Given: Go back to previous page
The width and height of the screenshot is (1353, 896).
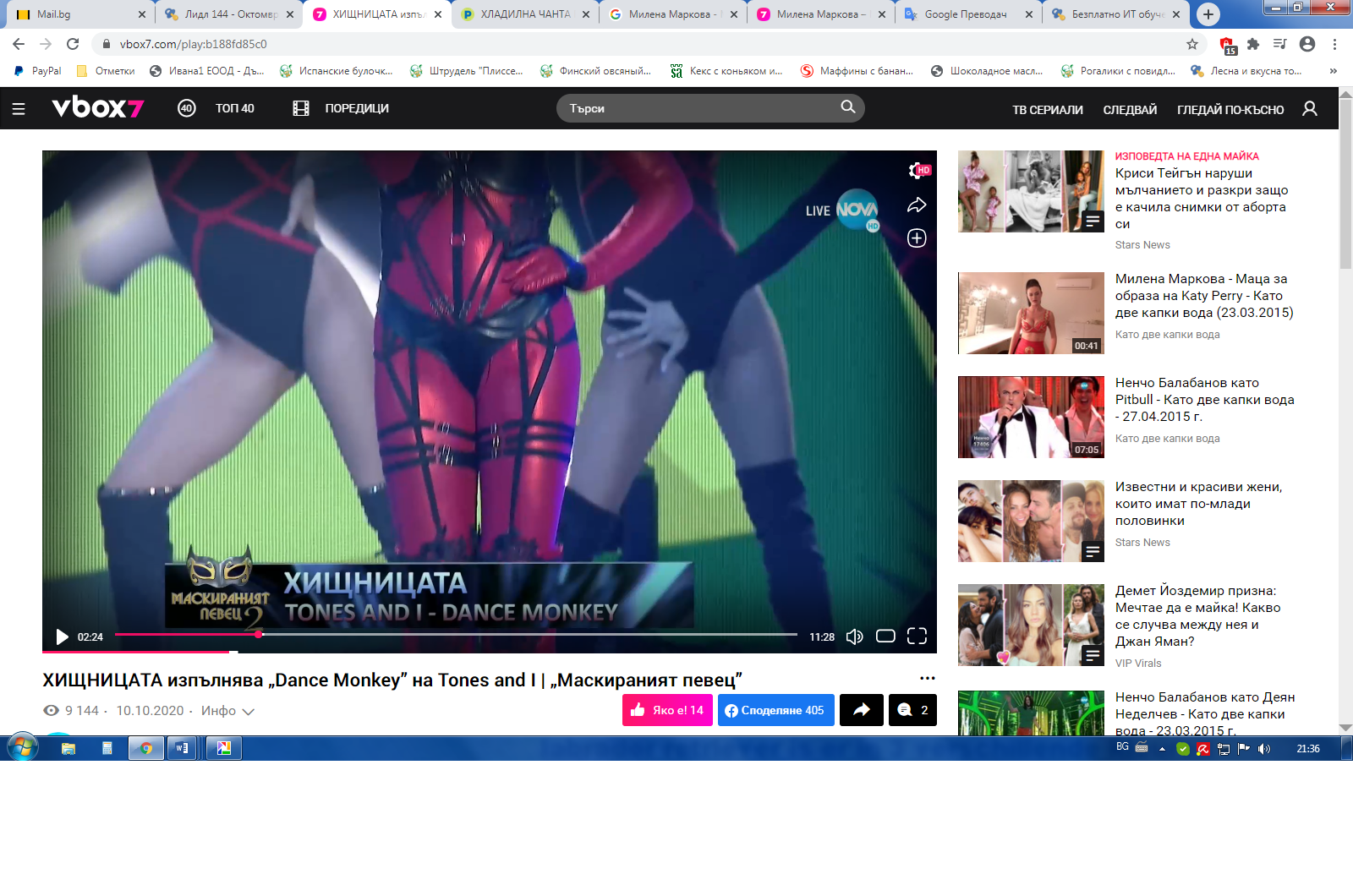Looking at the screenshot, I should (19, 44).
